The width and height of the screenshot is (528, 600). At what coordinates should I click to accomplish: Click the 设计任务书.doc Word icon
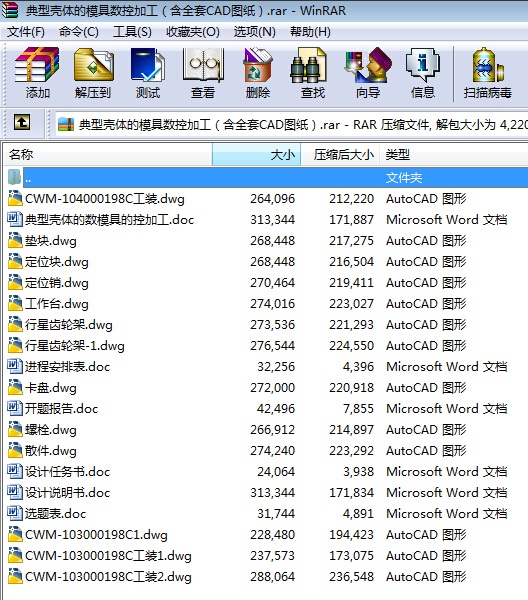(x=15, y=471)
